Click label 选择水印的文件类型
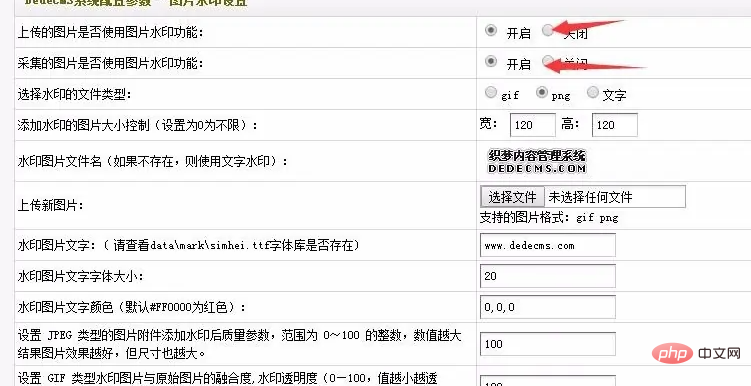The image size is (751, 386). [x=74, y=94]
